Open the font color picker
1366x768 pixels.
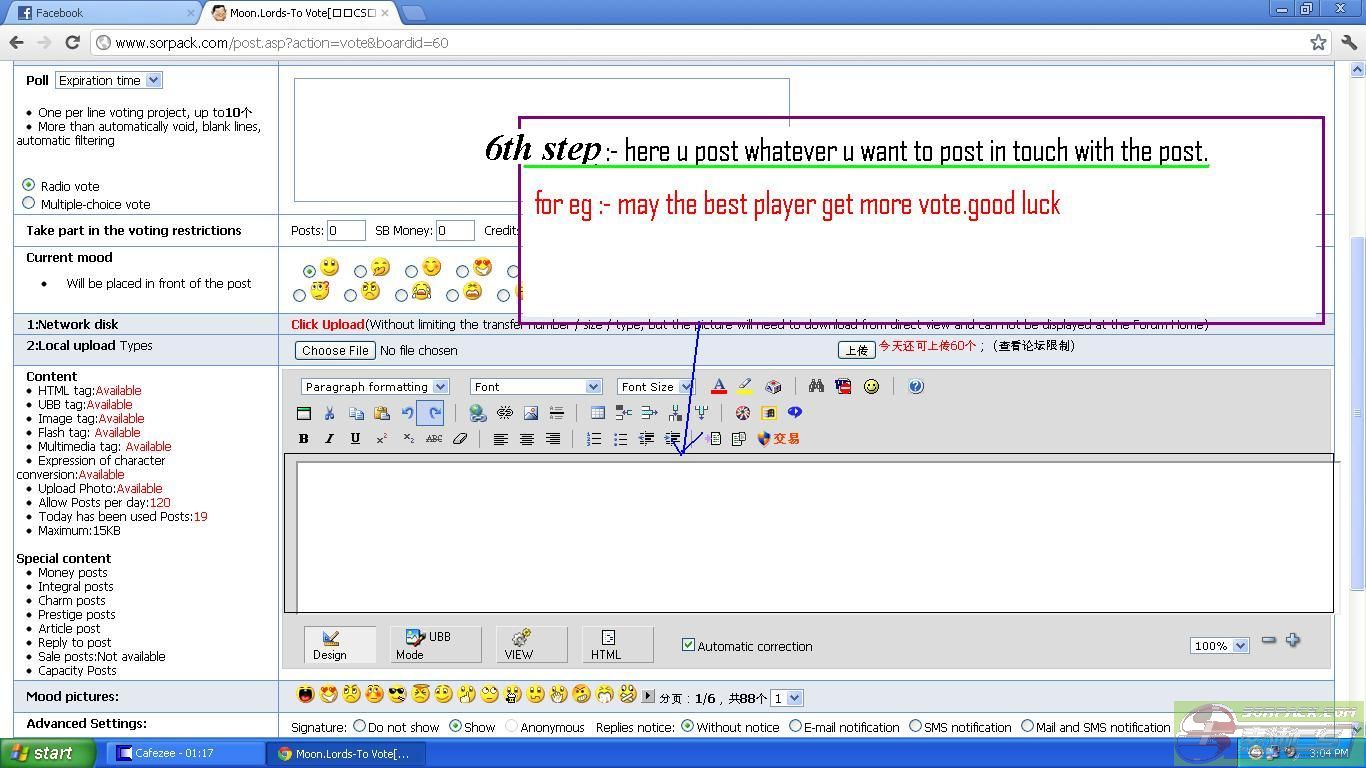click(x=718, y=387)
